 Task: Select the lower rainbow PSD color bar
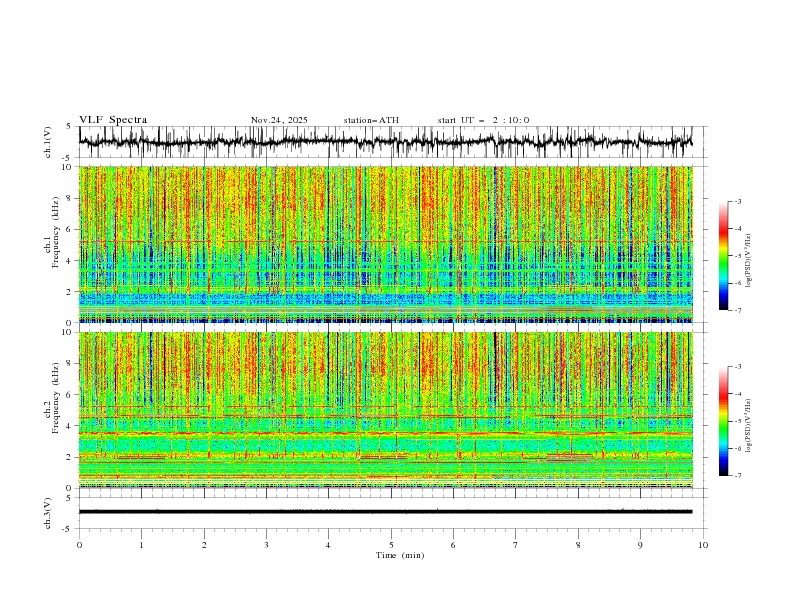tap(724, 421)
